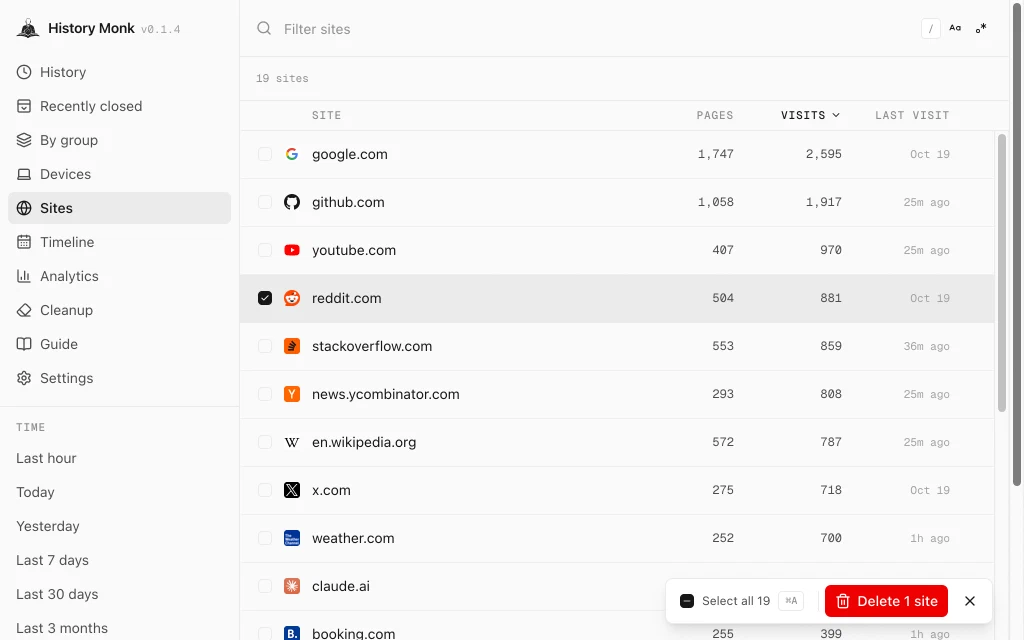Click the booking.com site name
Image resolution: width=1024 pixels, height=640 pixels.
353,633
